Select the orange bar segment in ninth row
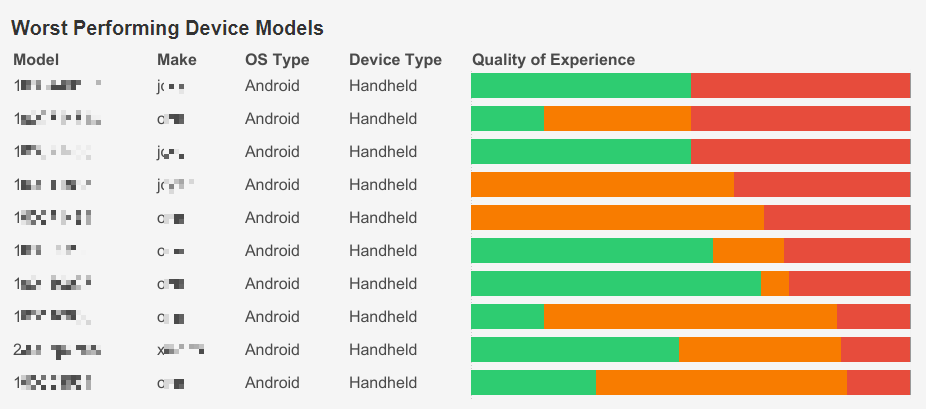This screenshot has height=409, width=926. 760,350
